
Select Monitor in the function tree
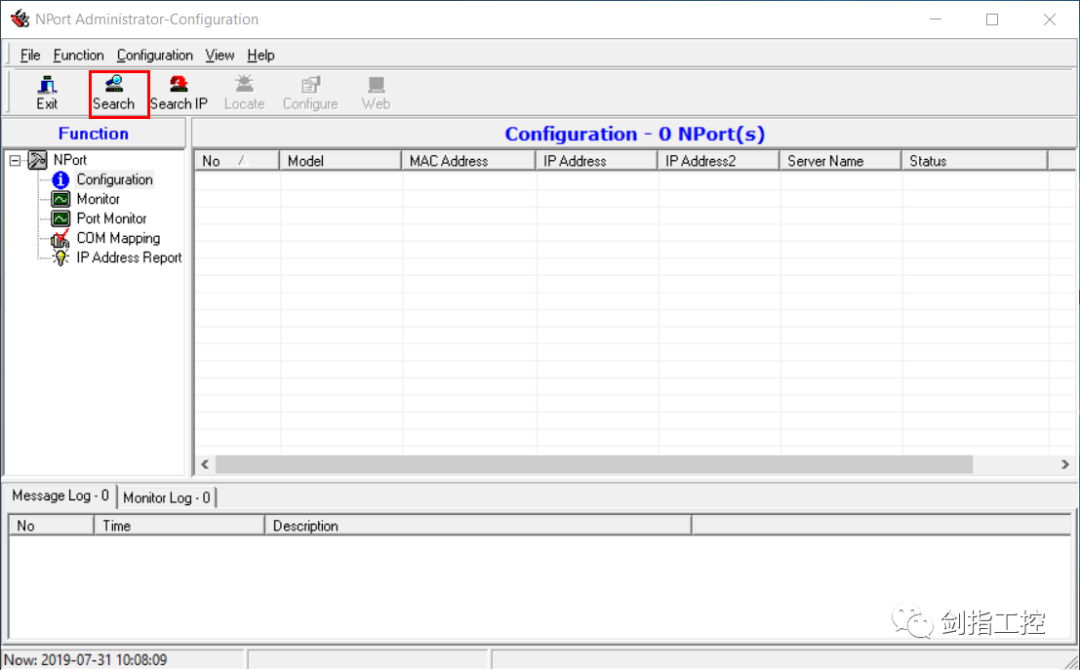click(x=98, y=199)
